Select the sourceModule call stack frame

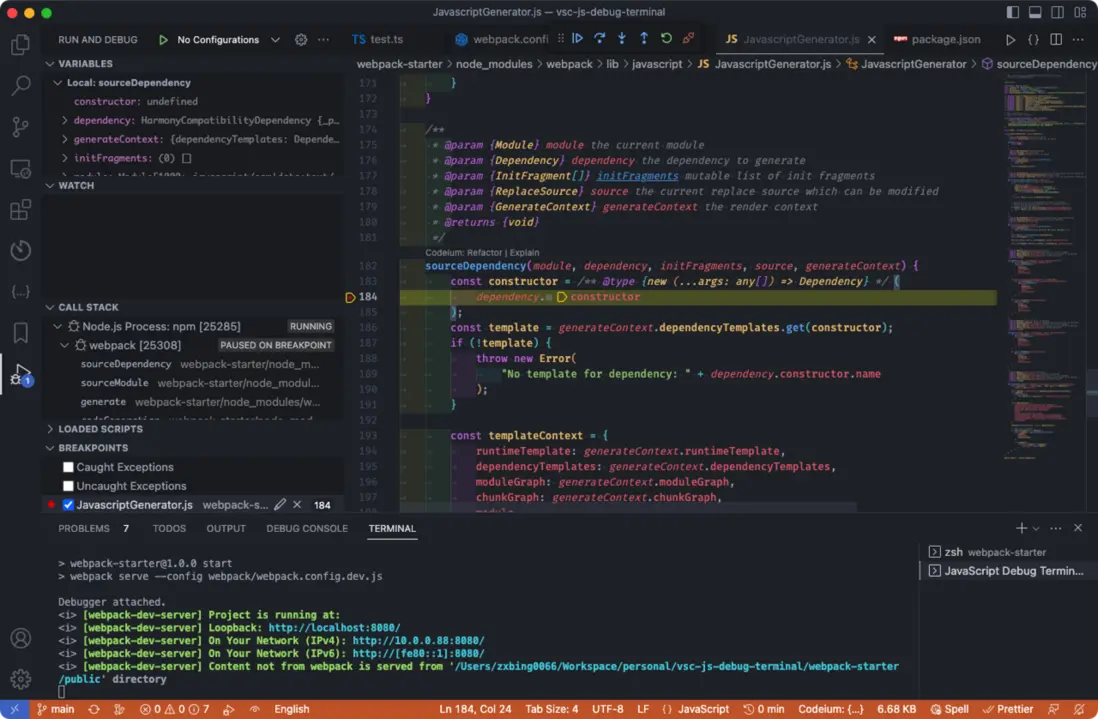click(x=114, y=383)
